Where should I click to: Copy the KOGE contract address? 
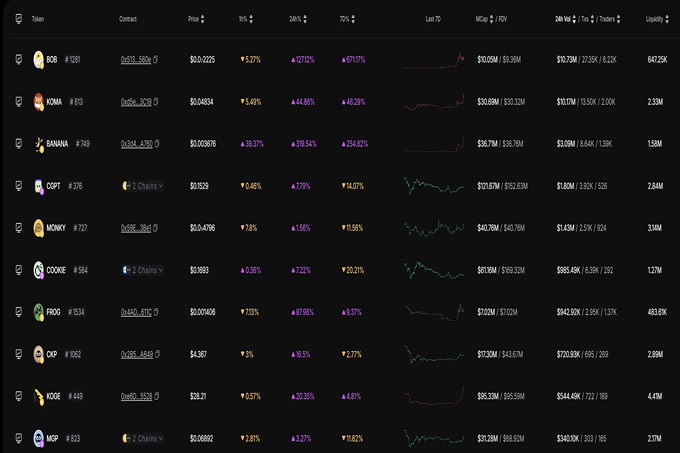point(156,396)
